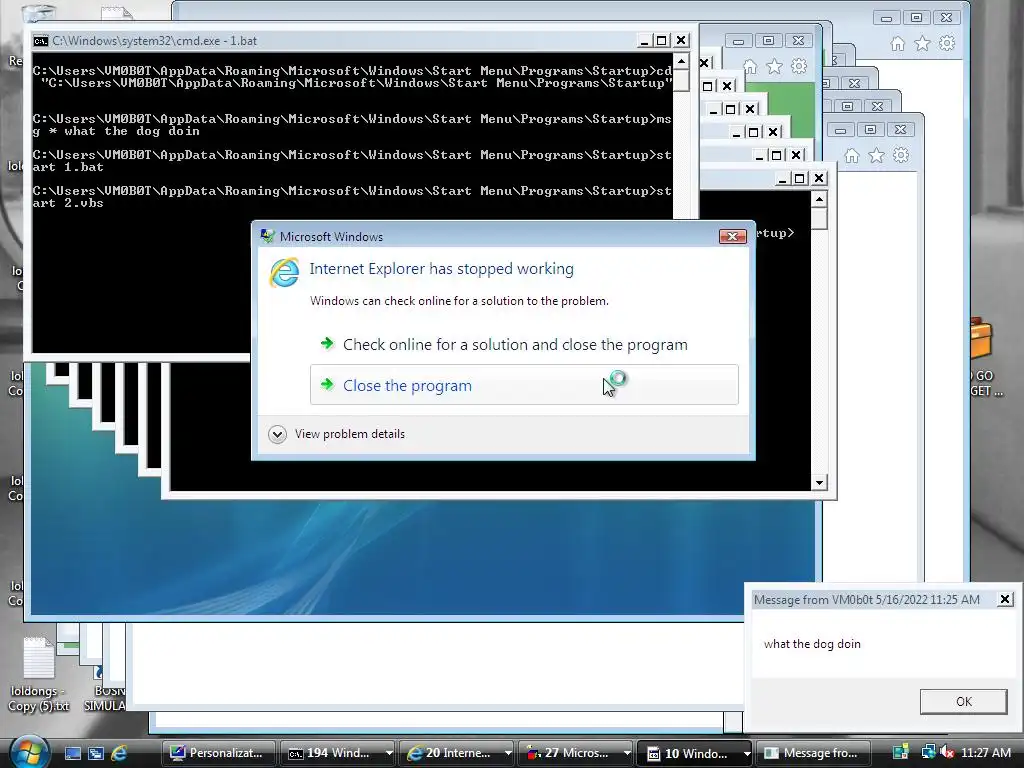Maximize the cmd.exe - 1.bat window
The height and width of the screenshot is (768, 1024).
pos(662,40)
